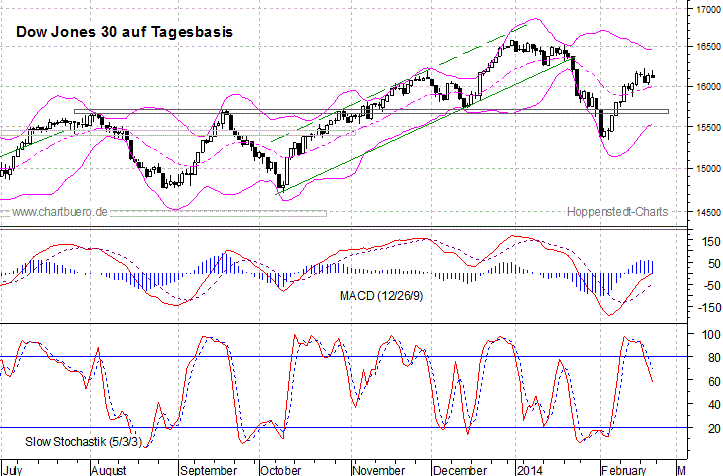Click the 17000 price axis label
The width and height of the screenshot is (723, 476).
708,9
